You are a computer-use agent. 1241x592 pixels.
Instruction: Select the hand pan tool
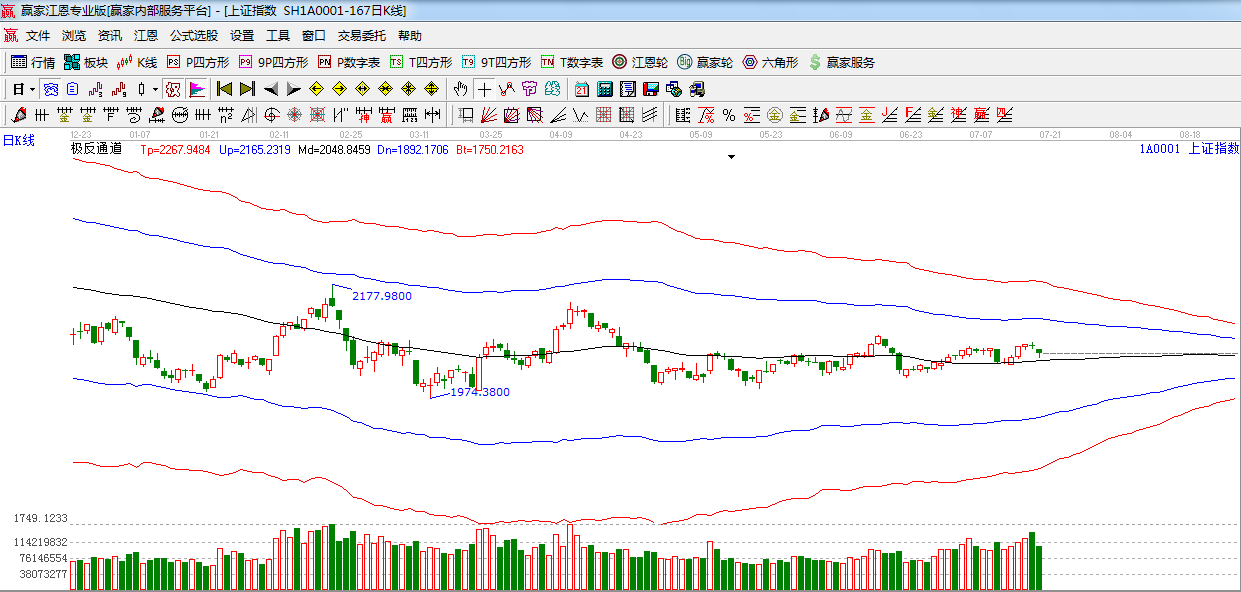pyautogui.click(x=460, y=89)
